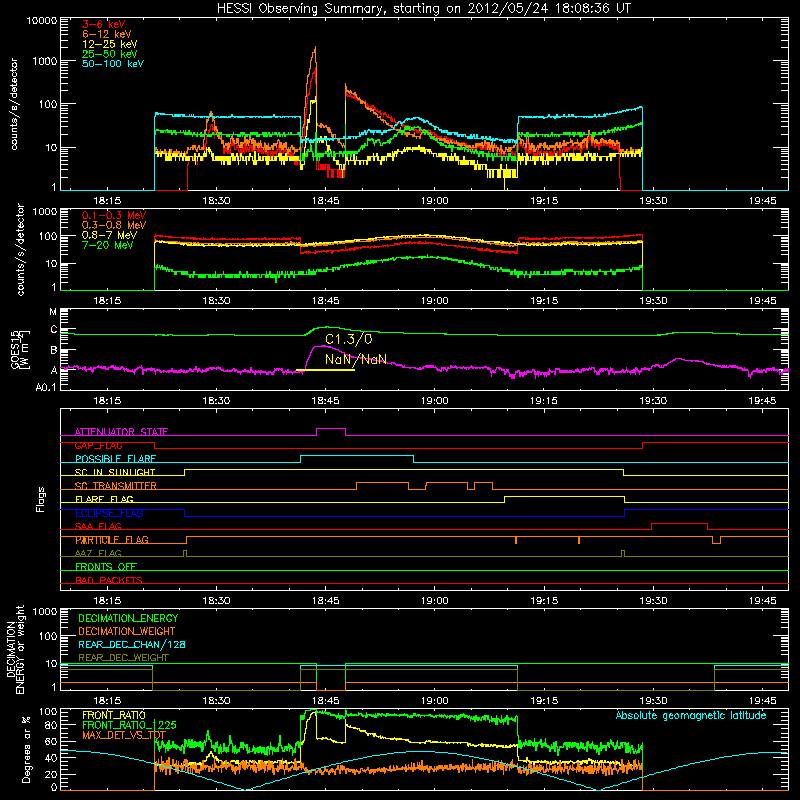800x800 pixels.
Task: Click the ATTENUATOR_STATE flag label
Action: [121, 432]
